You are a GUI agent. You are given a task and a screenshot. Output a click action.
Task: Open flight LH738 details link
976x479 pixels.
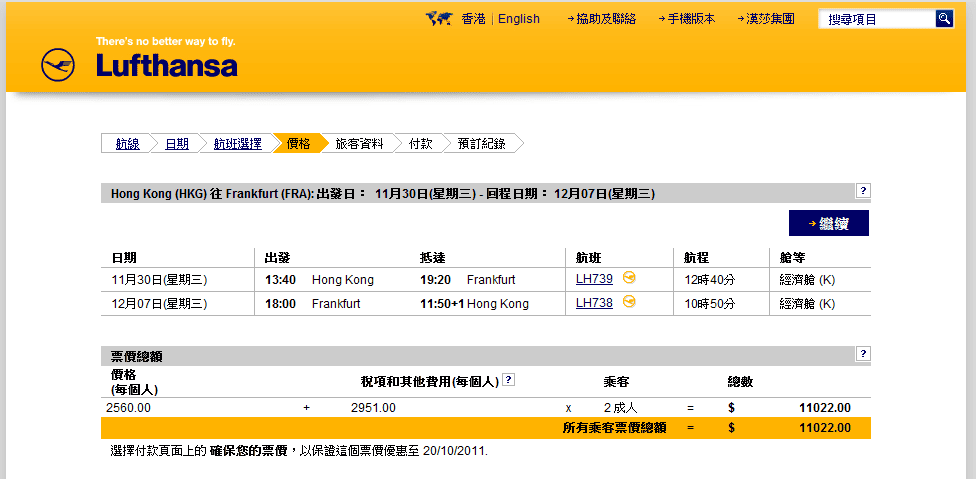(x=594, y=303)
